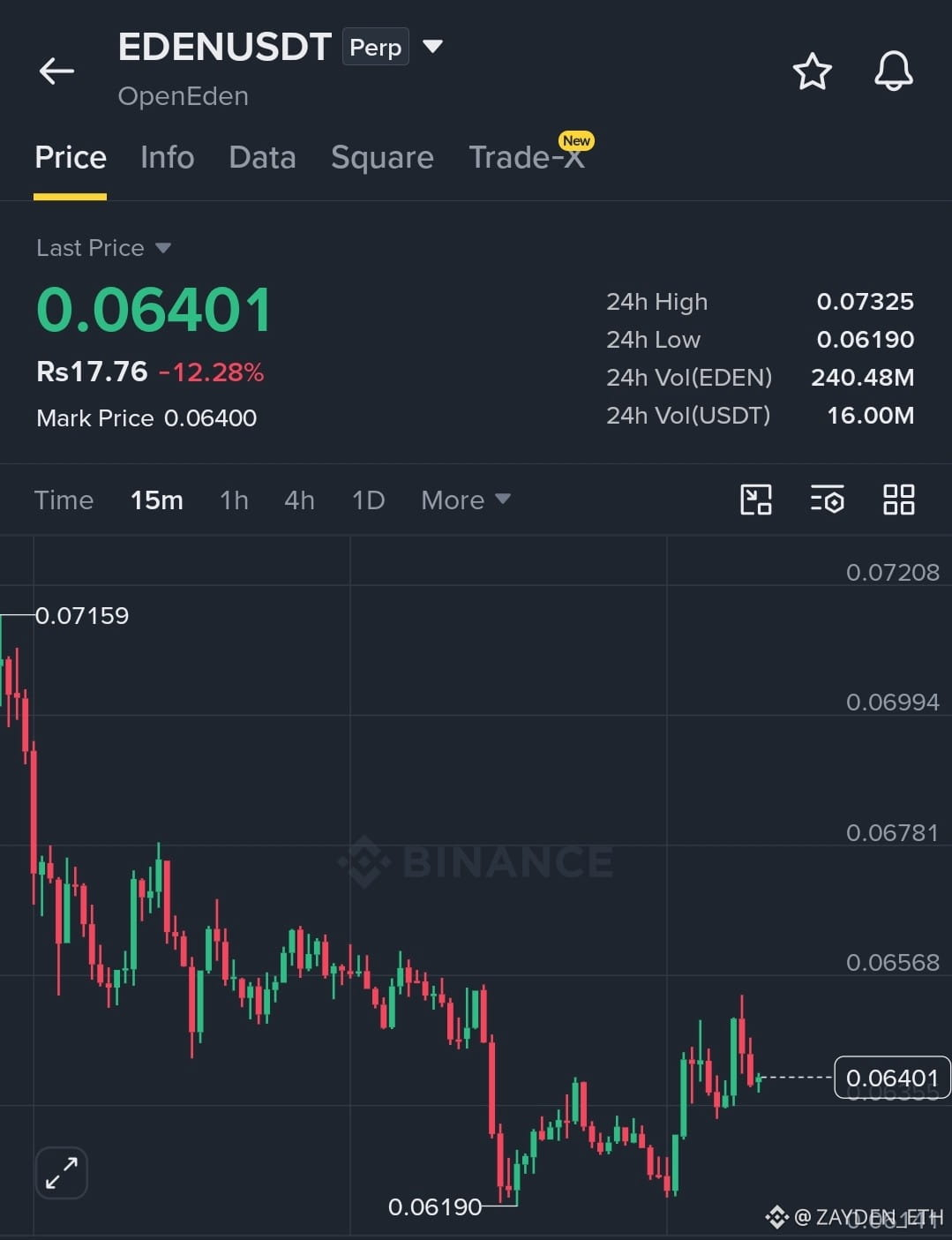Expand the chart to fullscreen
952x1240 pixels.
coord(62,1173)
